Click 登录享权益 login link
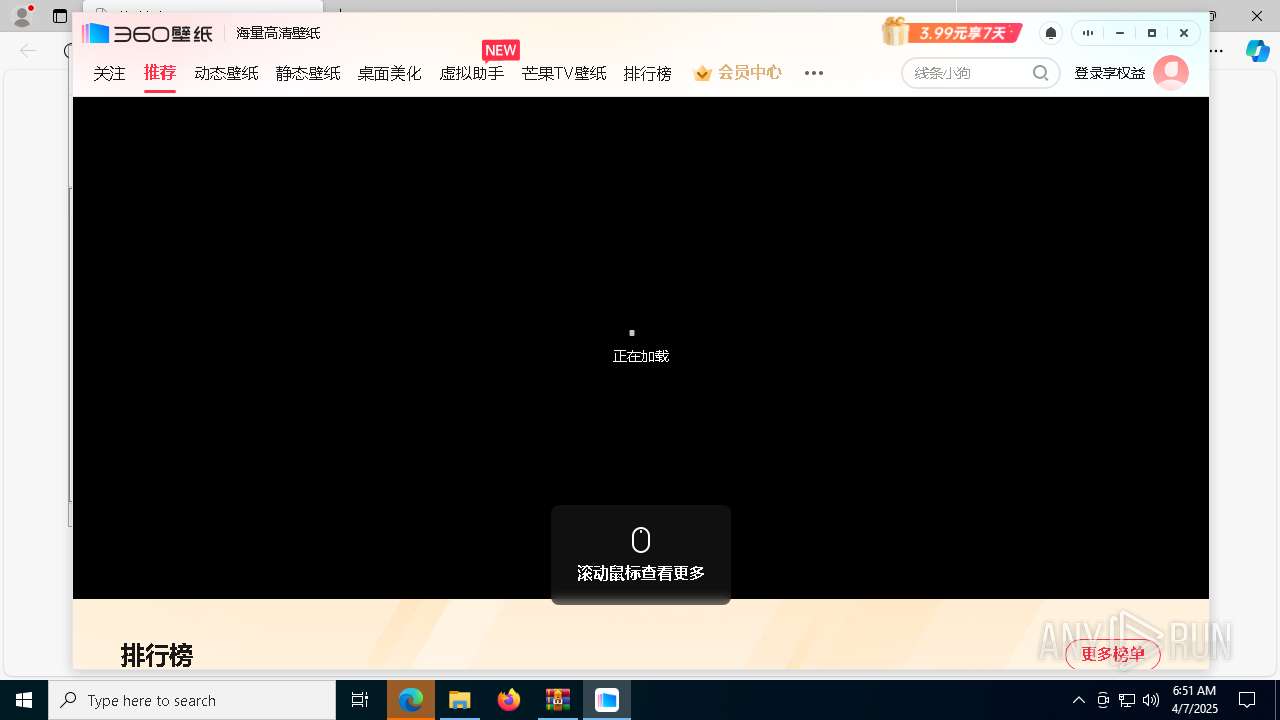1280x720 pixels. 1110,73
